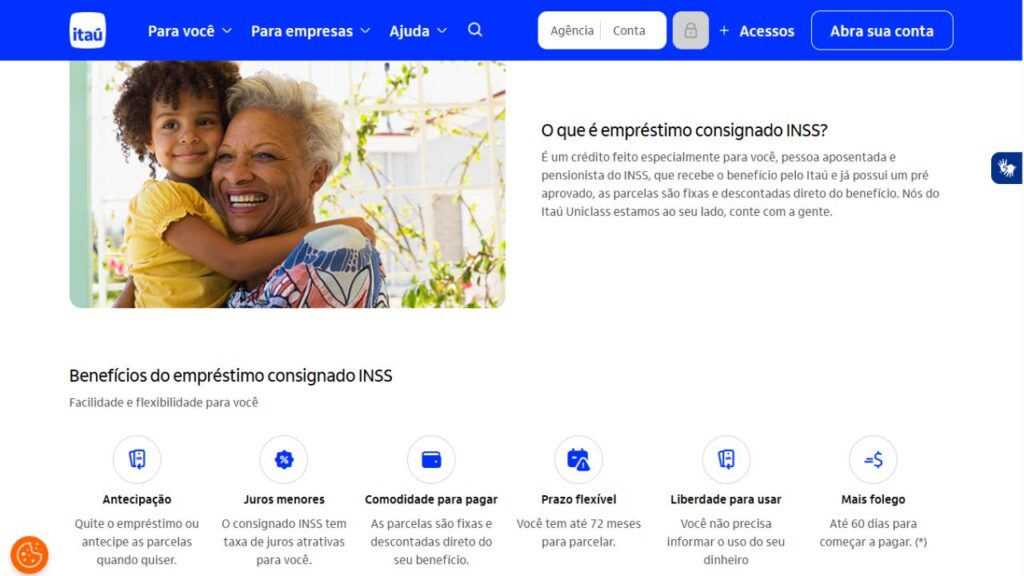Click the Prazo flexível calendar icon

(x=579, y=459)
